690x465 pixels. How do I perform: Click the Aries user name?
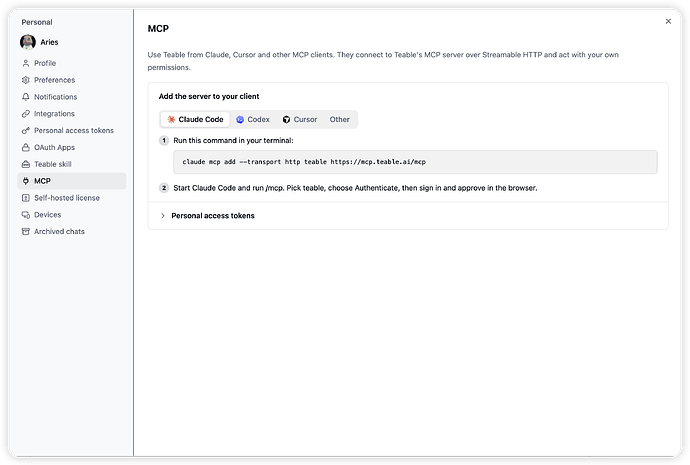click(49, 42)
